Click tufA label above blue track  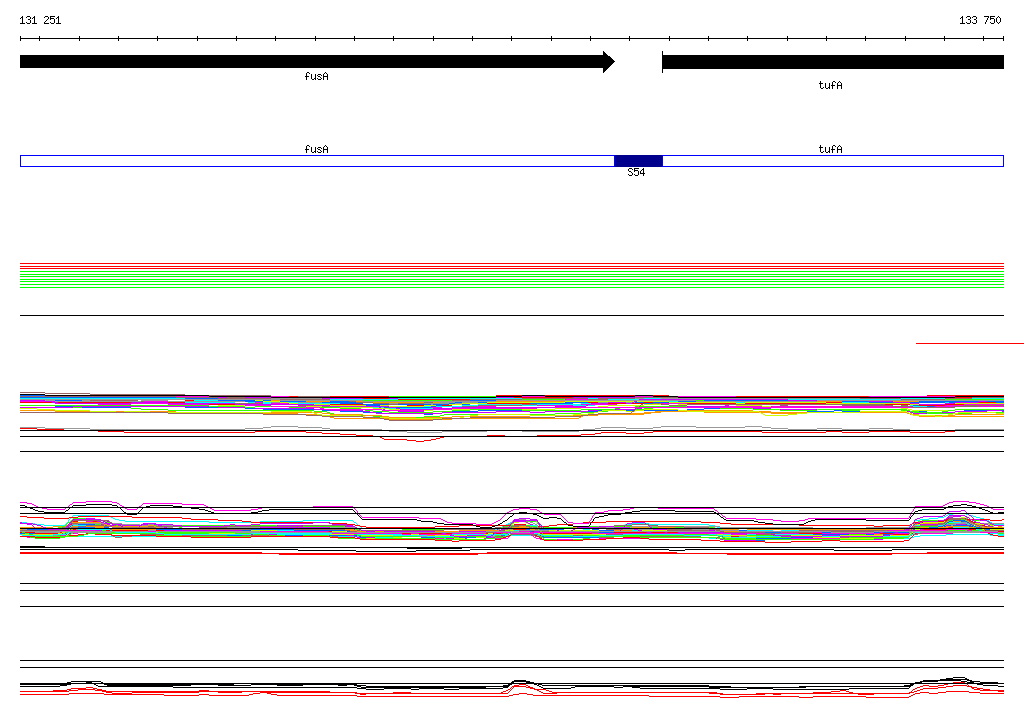pyautogui.click(x=830, y=150)
